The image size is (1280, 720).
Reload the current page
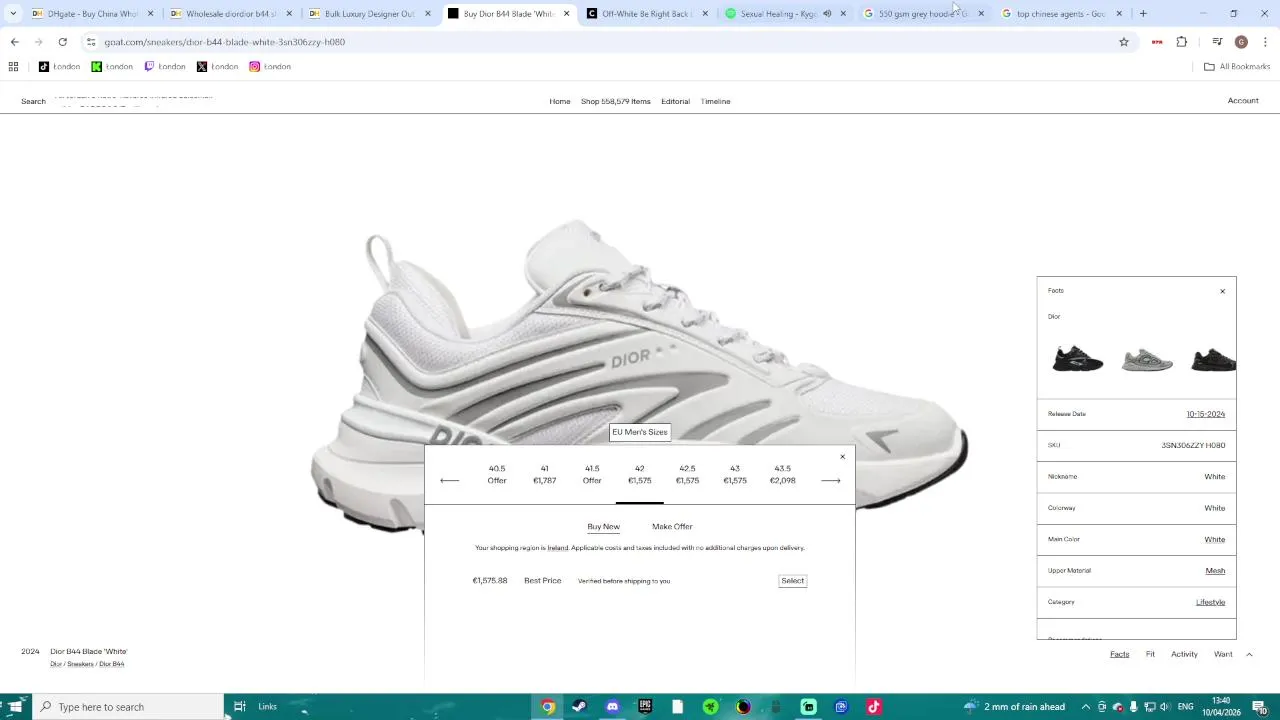point(62,42)
